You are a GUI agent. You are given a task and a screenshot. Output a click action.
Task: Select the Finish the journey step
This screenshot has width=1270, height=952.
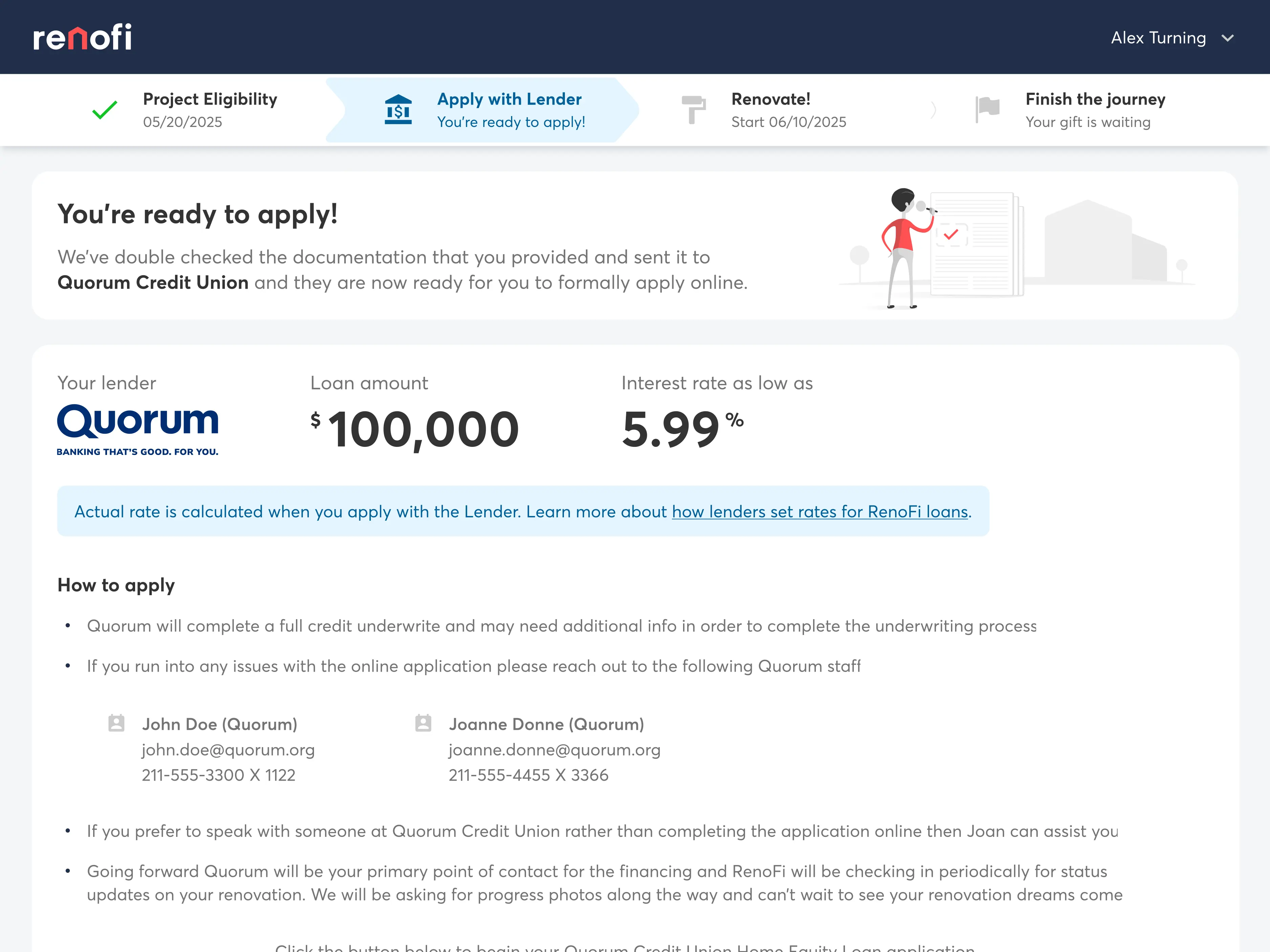point(1071,110)
